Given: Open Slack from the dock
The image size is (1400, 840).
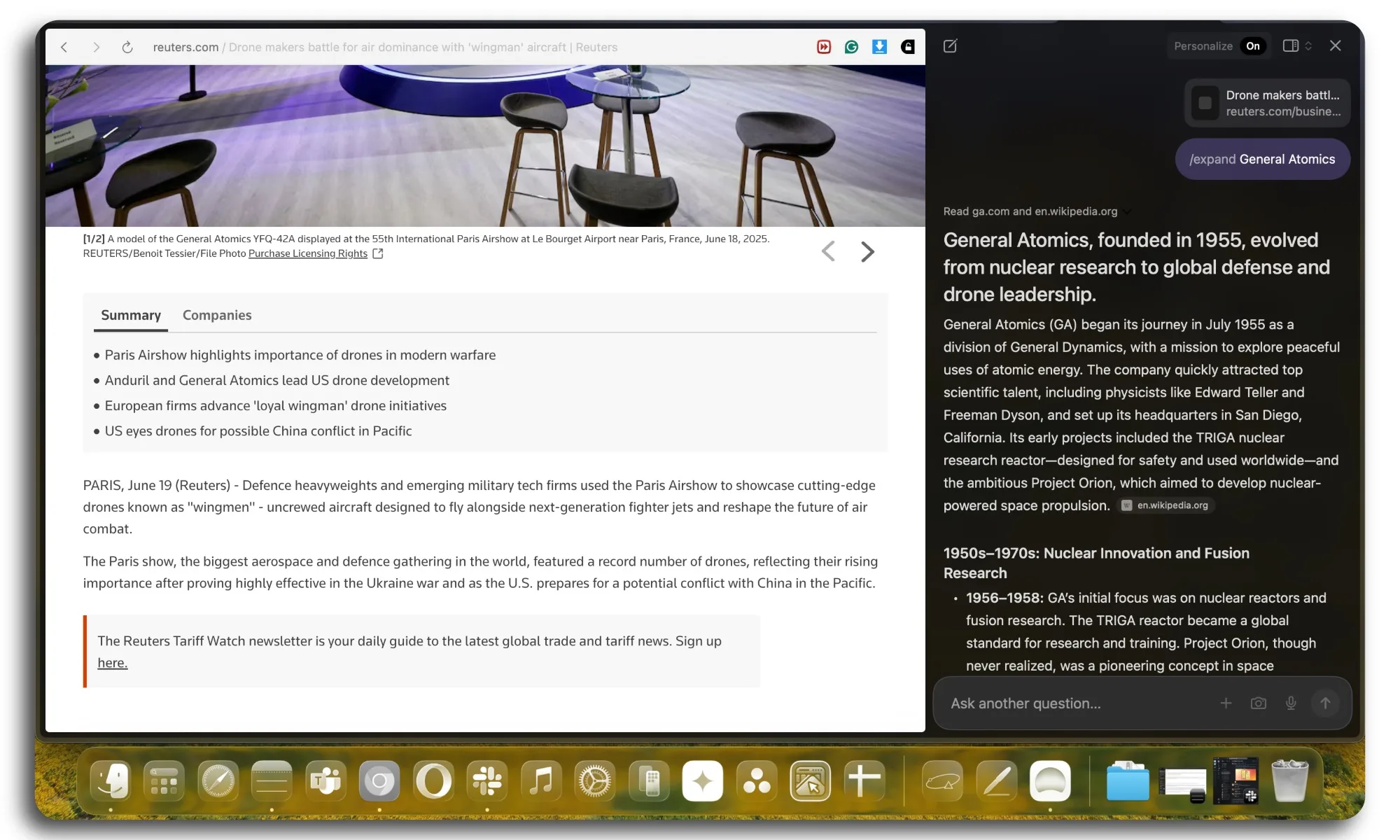Looking at the screenshot, I should [487, 780].
